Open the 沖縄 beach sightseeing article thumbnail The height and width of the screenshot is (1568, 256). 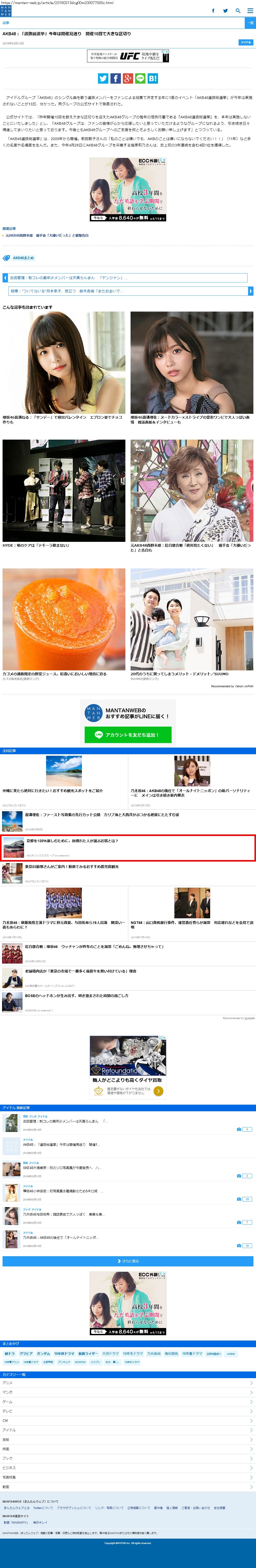[x=64, y=771]
